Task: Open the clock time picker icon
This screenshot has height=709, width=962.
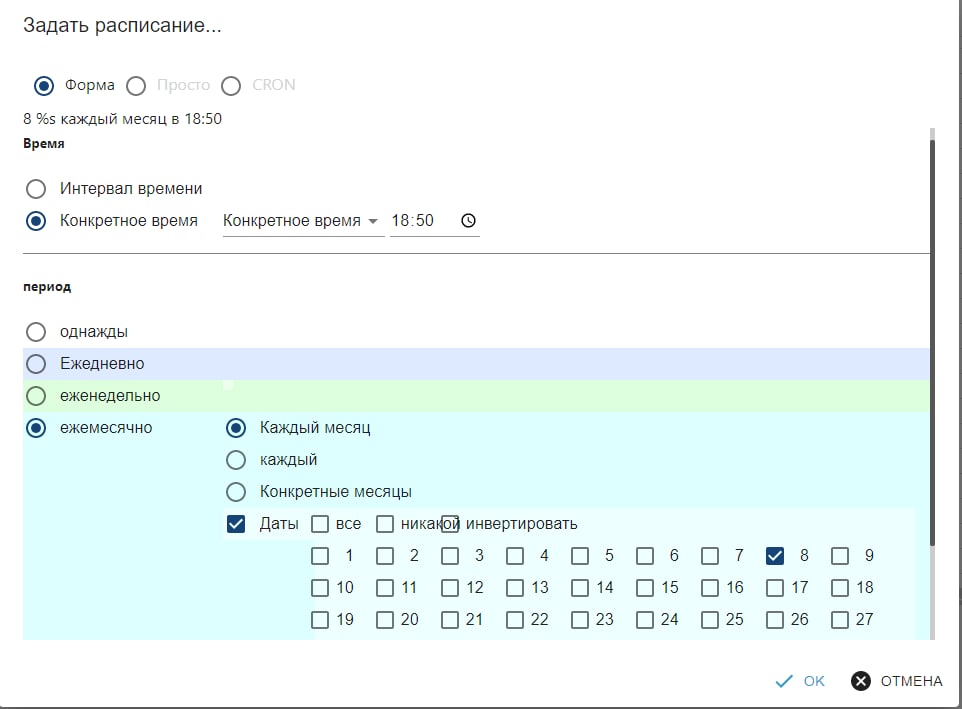Action: click(x=468, y=221)
